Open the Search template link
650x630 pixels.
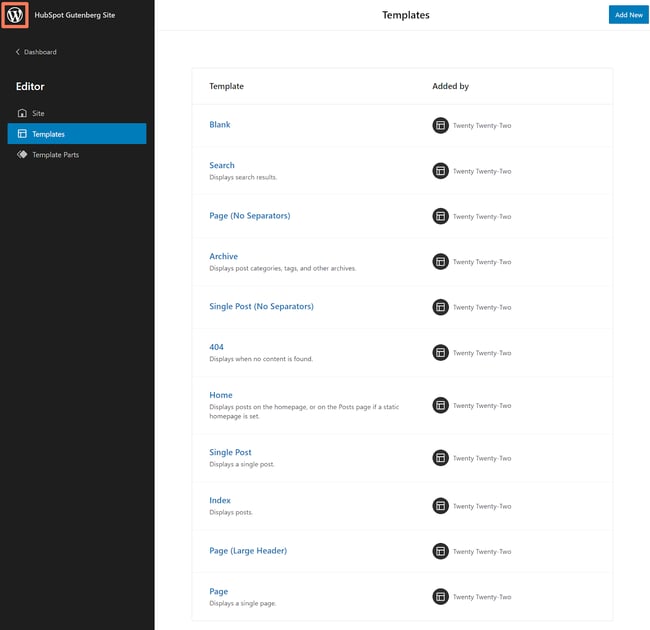(x=222, y=165)
